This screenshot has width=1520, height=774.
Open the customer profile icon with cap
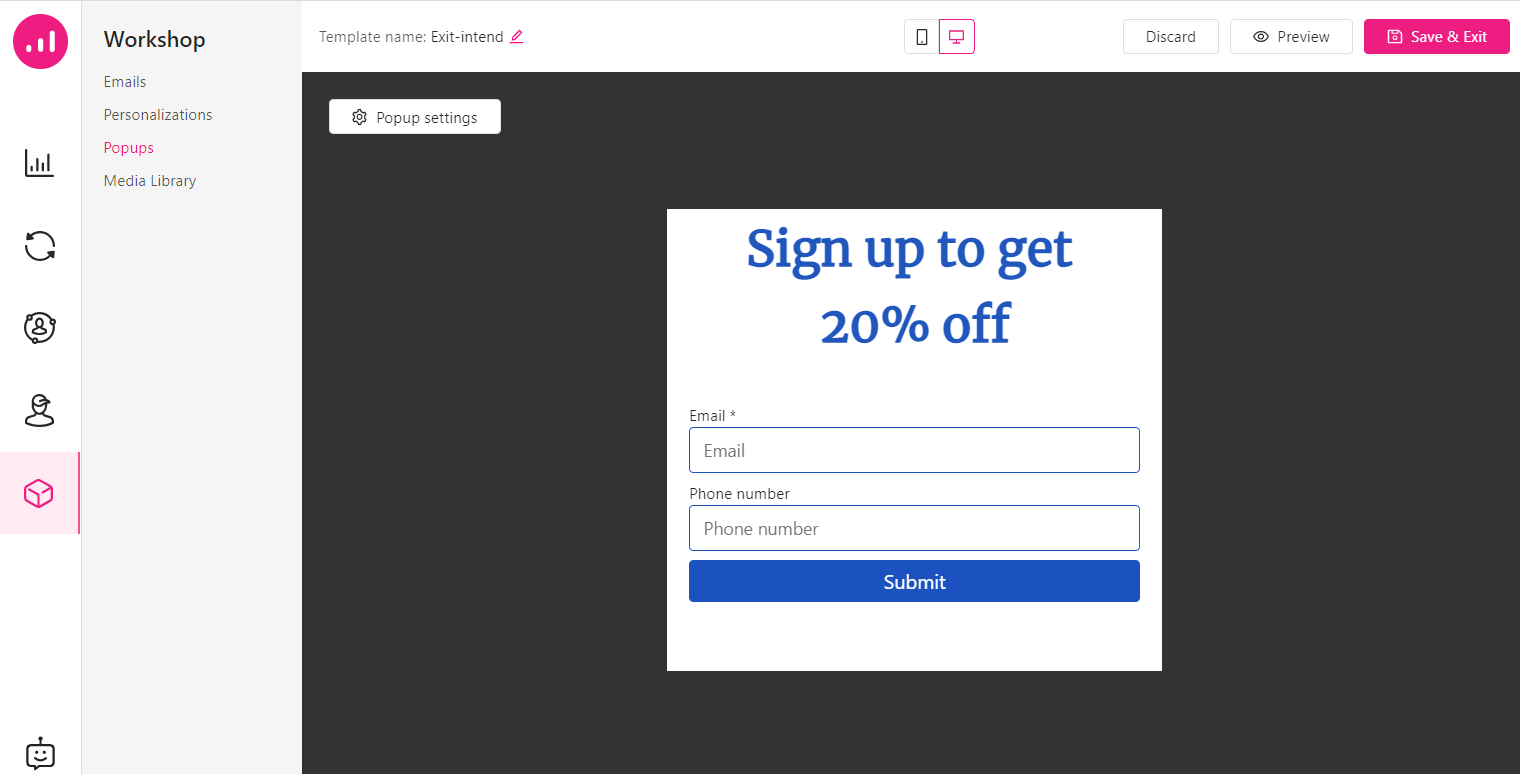40,410
